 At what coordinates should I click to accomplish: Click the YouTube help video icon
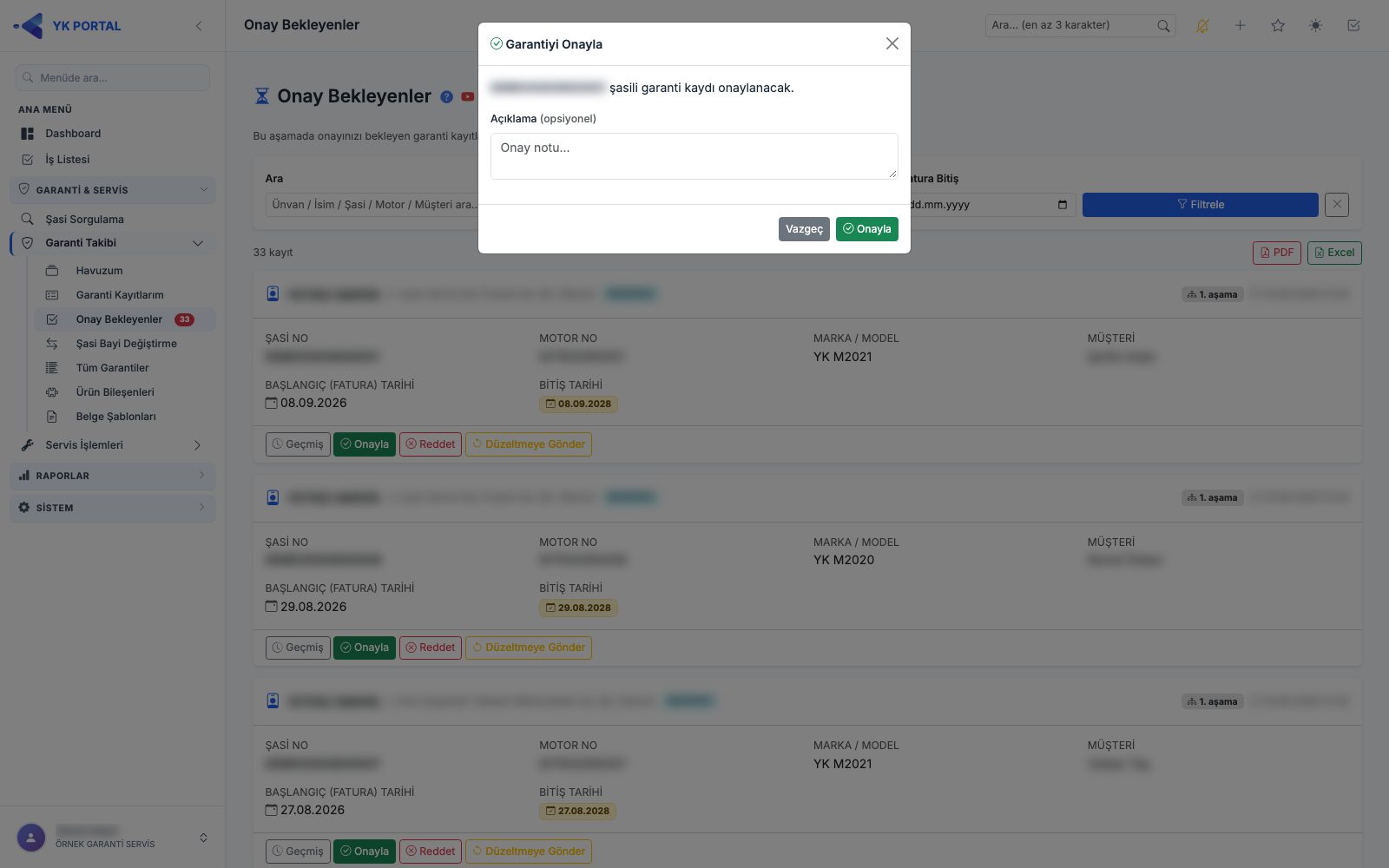(x=468, y=97)
